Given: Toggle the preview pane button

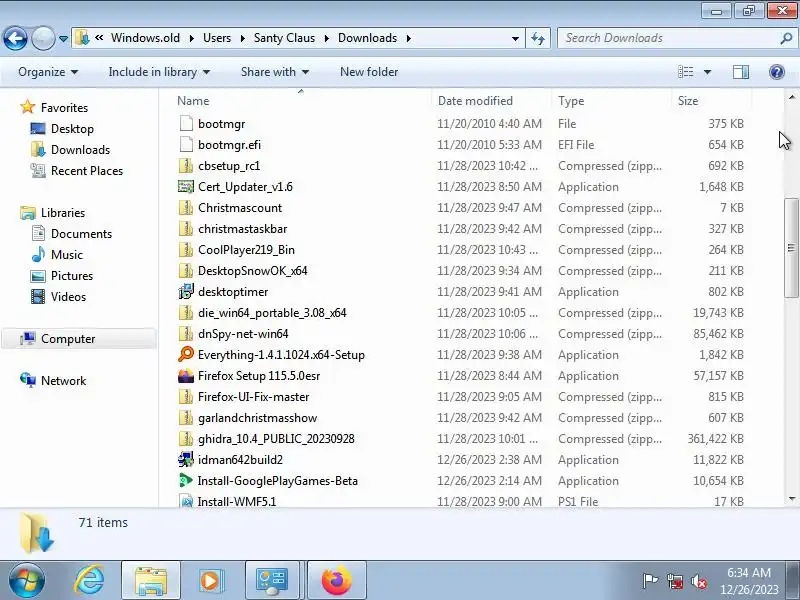Looking at the screenshot, I should 741,72.
